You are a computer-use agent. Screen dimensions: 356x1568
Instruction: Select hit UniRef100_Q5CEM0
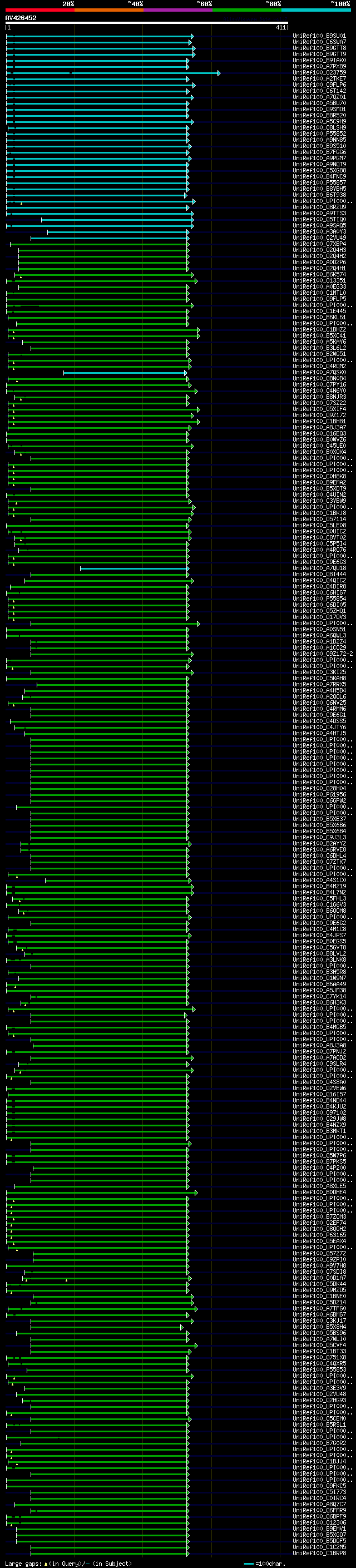click(319, 1418)
